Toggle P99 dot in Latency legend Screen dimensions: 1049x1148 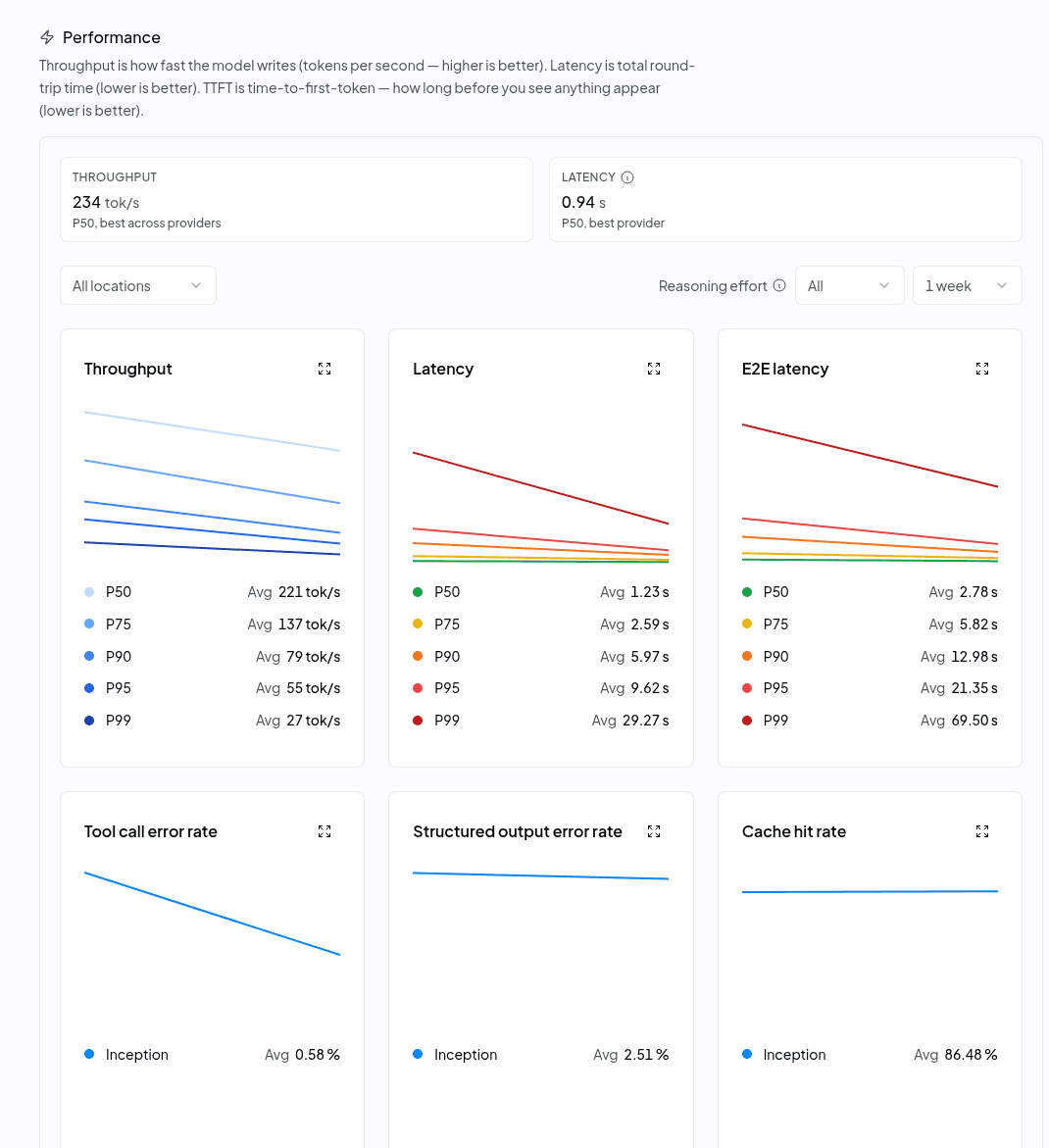[418, 720]
